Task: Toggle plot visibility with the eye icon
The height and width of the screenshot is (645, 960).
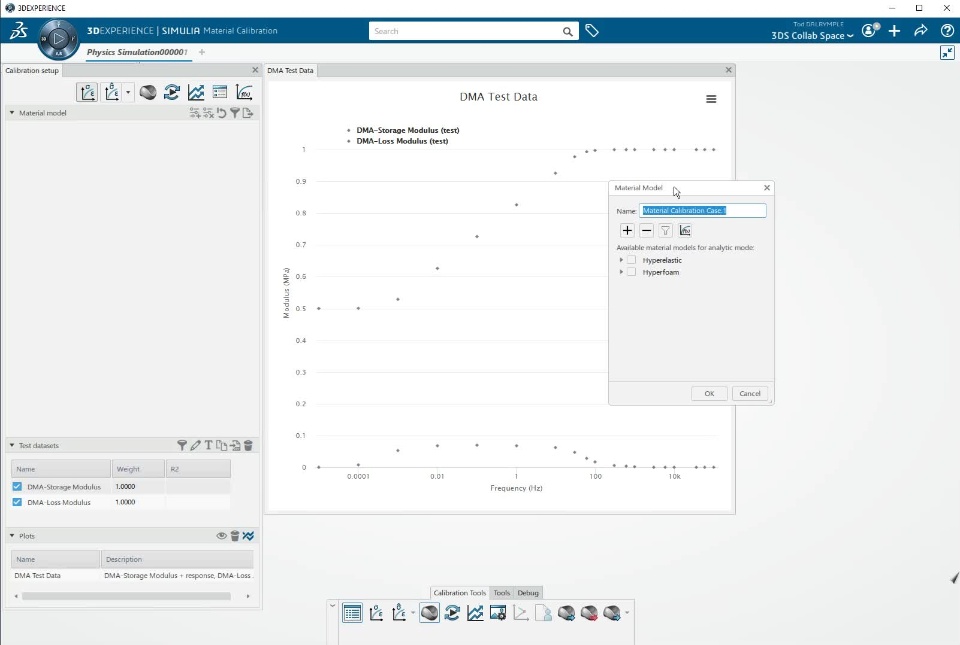Action: (221, 536)
